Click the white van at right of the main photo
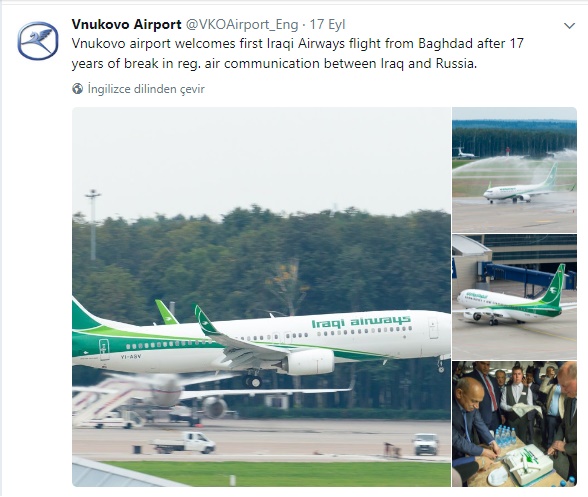The image size is (588, 497). click(x=426, y=444)
